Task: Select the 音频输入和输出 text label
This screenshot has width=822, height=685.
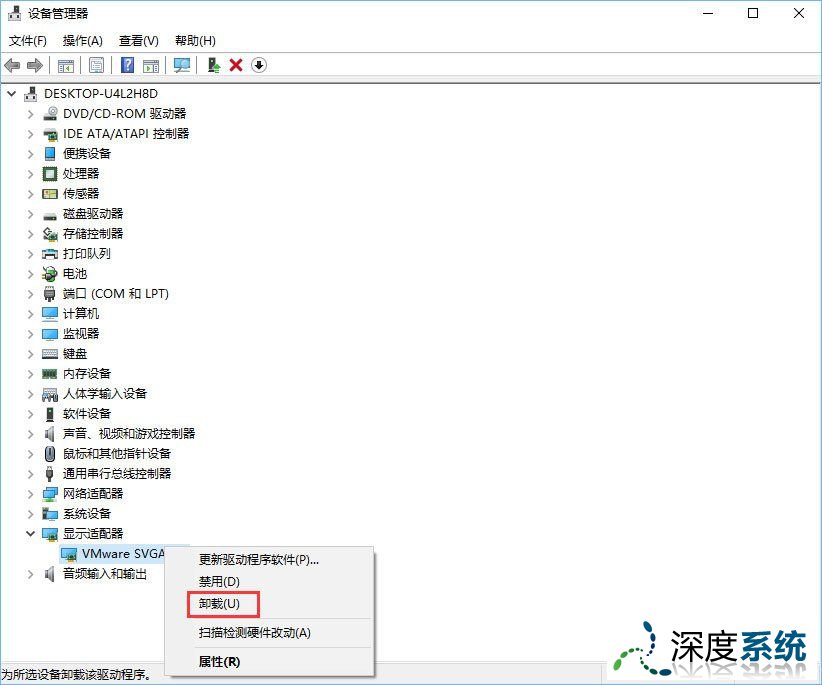Action: 104,574
